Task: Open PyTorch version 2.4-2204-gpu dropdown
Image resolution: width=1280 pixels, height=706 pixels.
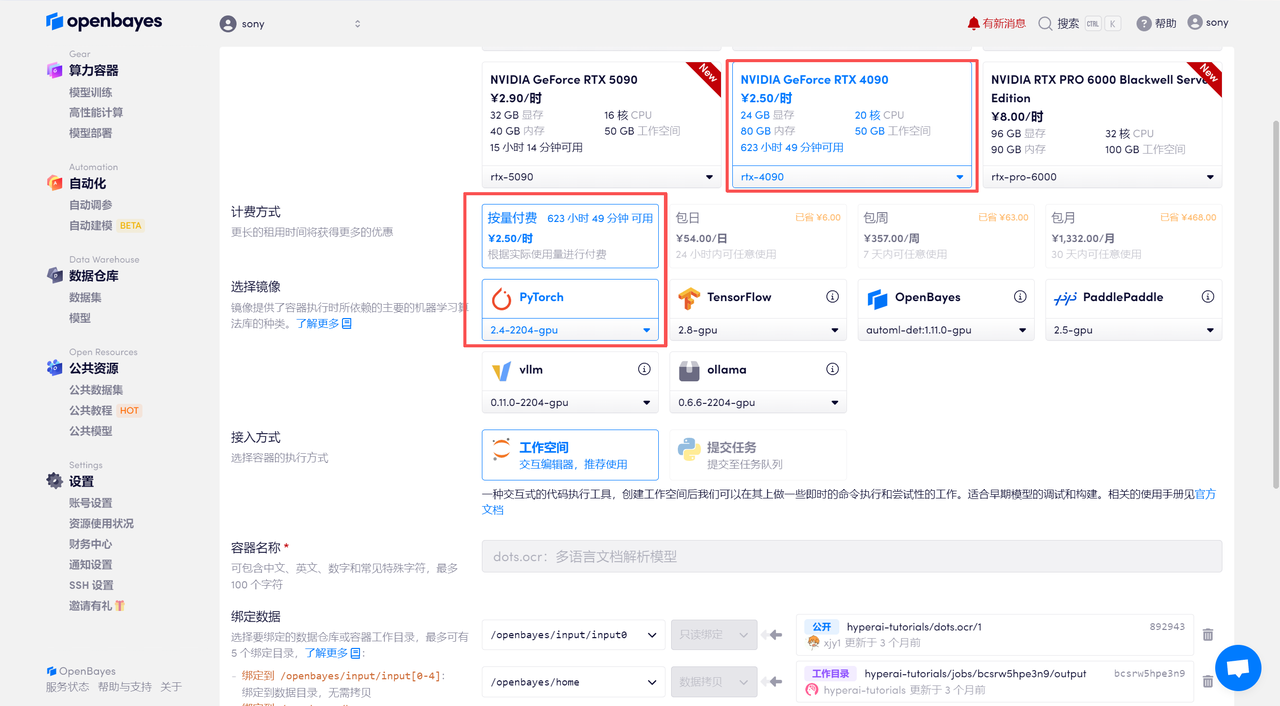Action: click(x=570, y=330)
